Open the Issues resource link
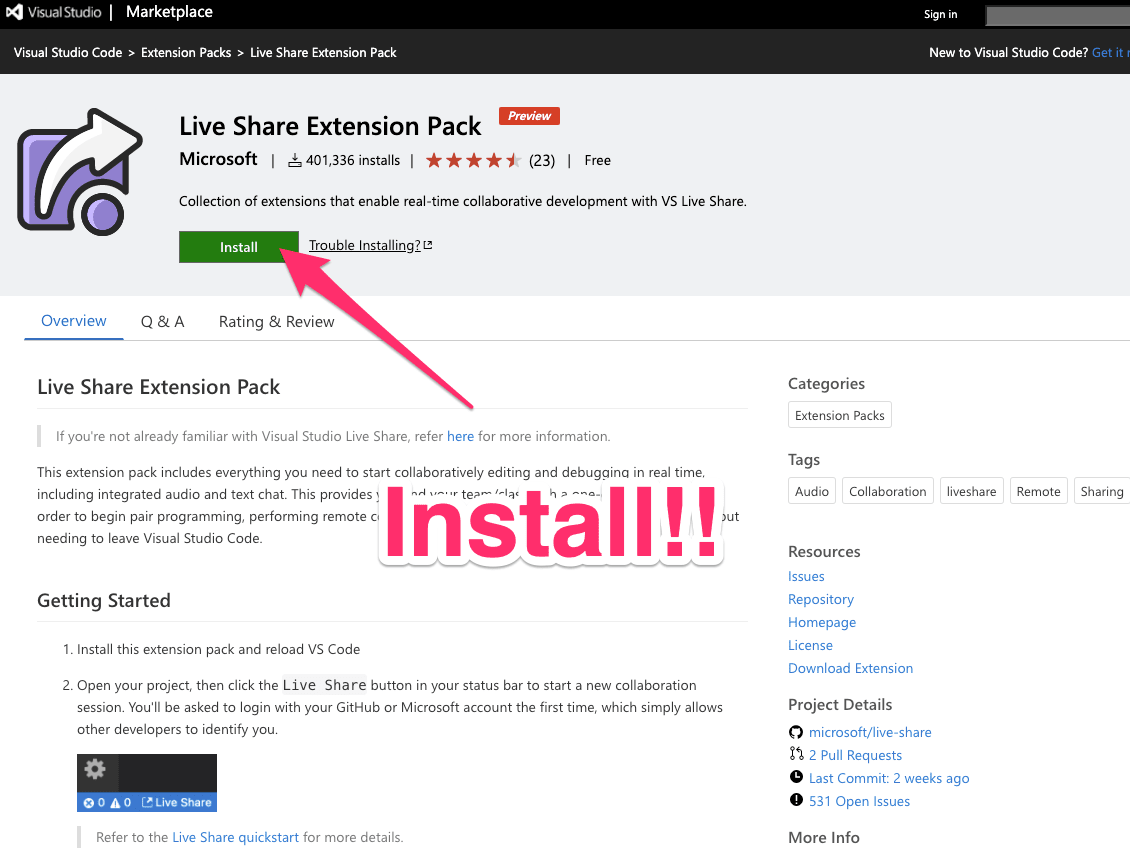 (x=806, y=577)
